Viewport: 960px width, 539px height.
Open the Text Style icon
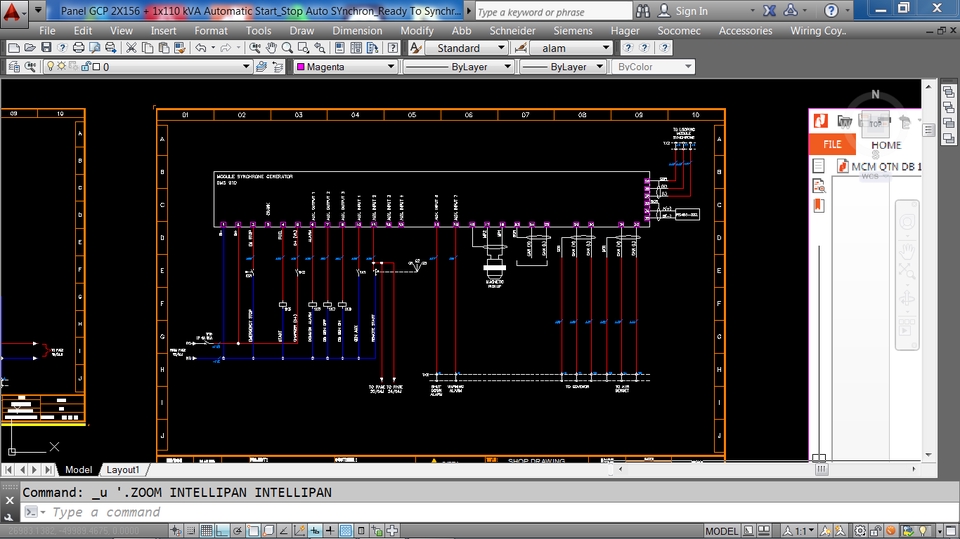[416, 48]
